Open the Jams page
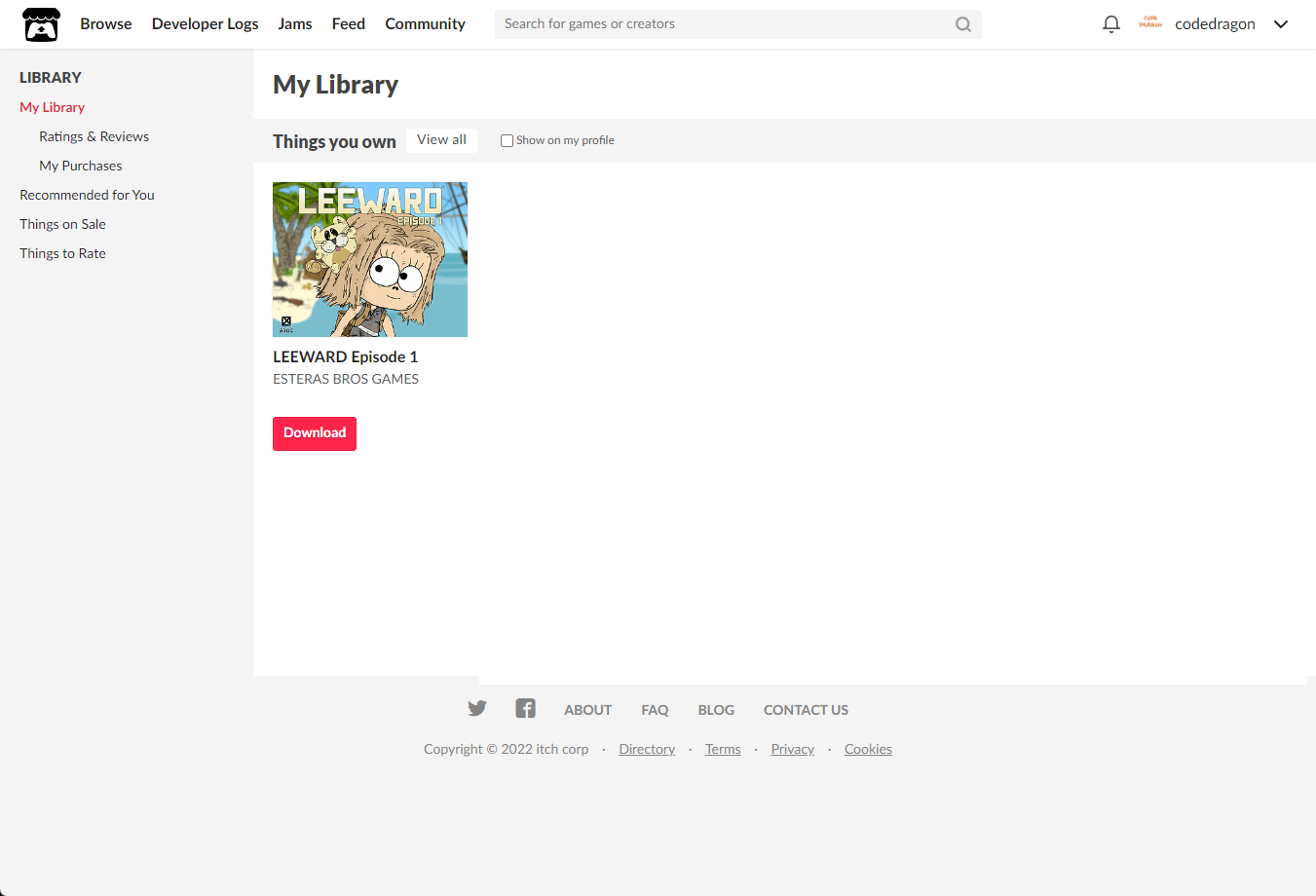Screen dimensions: 1316x896 (x=295, y=23)
